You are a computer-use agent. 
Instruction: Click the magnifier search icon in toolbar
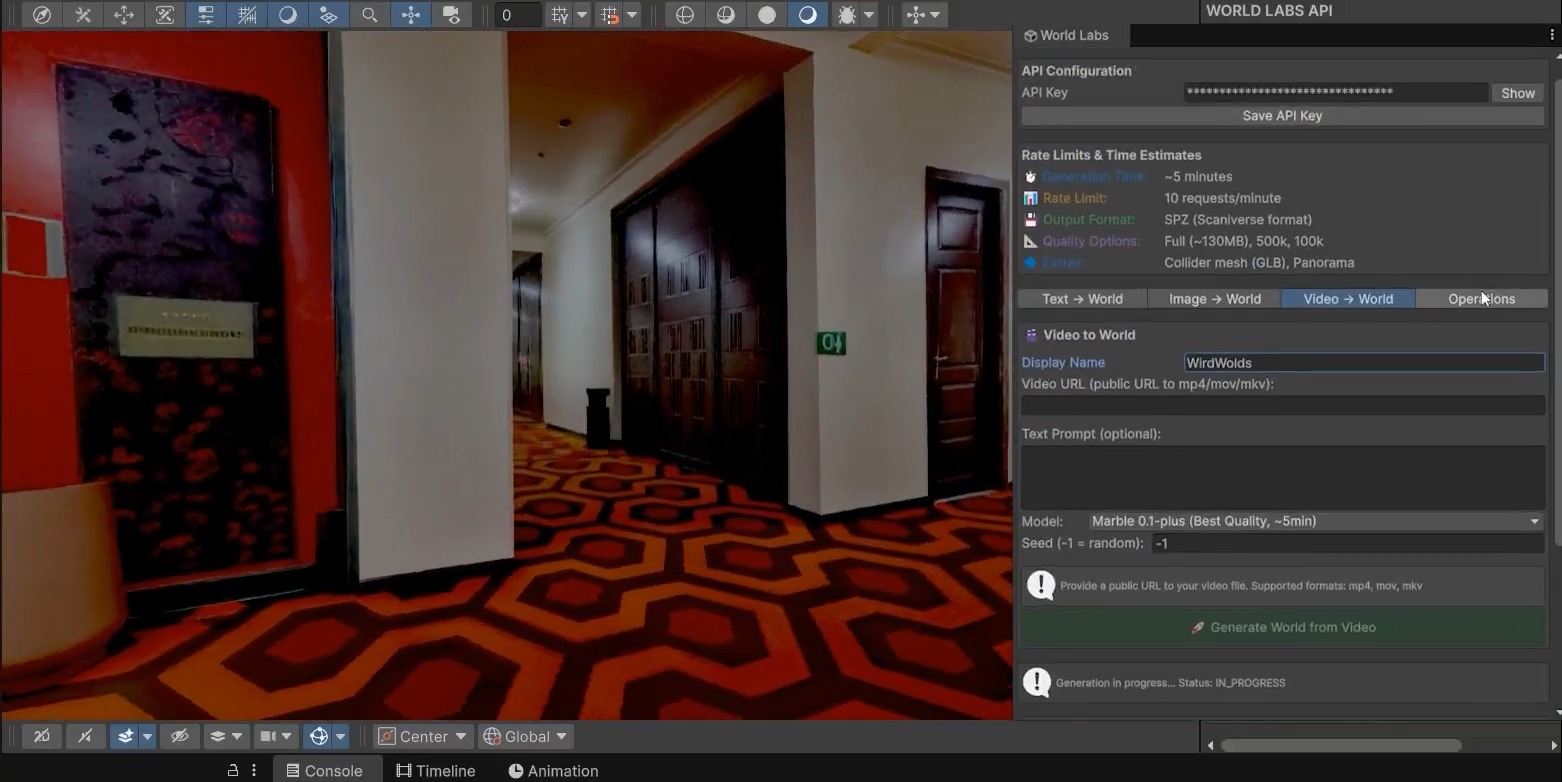coord(370,15)
